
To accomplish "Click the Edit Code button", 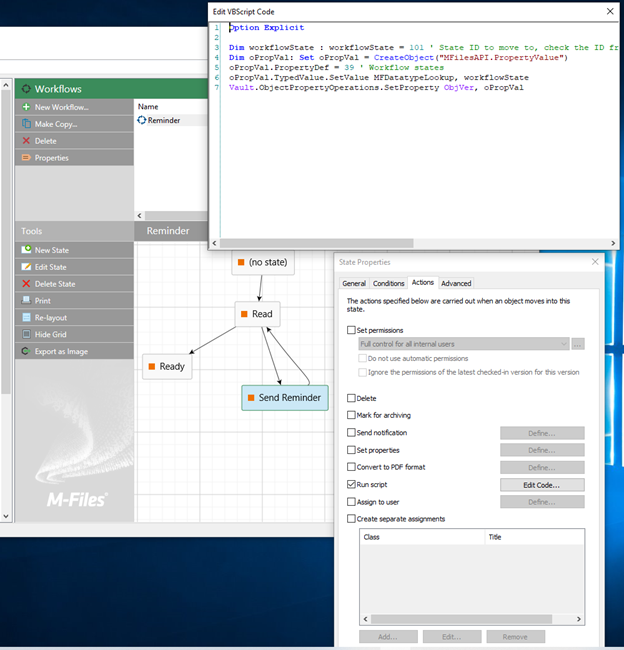I will [x=542, y=485].
